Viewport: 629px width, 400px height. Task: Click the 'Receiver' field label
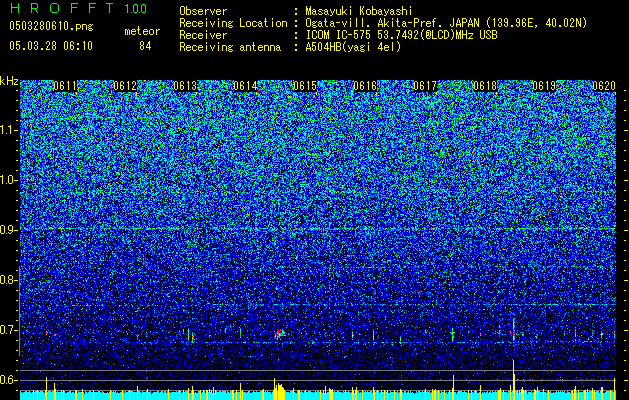tap(203, 35)
